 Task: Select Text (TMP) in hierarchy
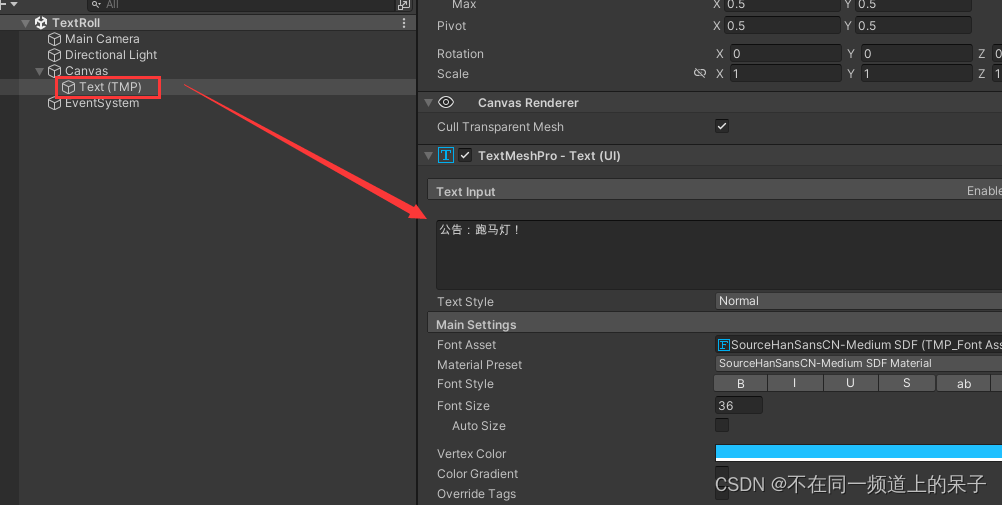point(111,87)
